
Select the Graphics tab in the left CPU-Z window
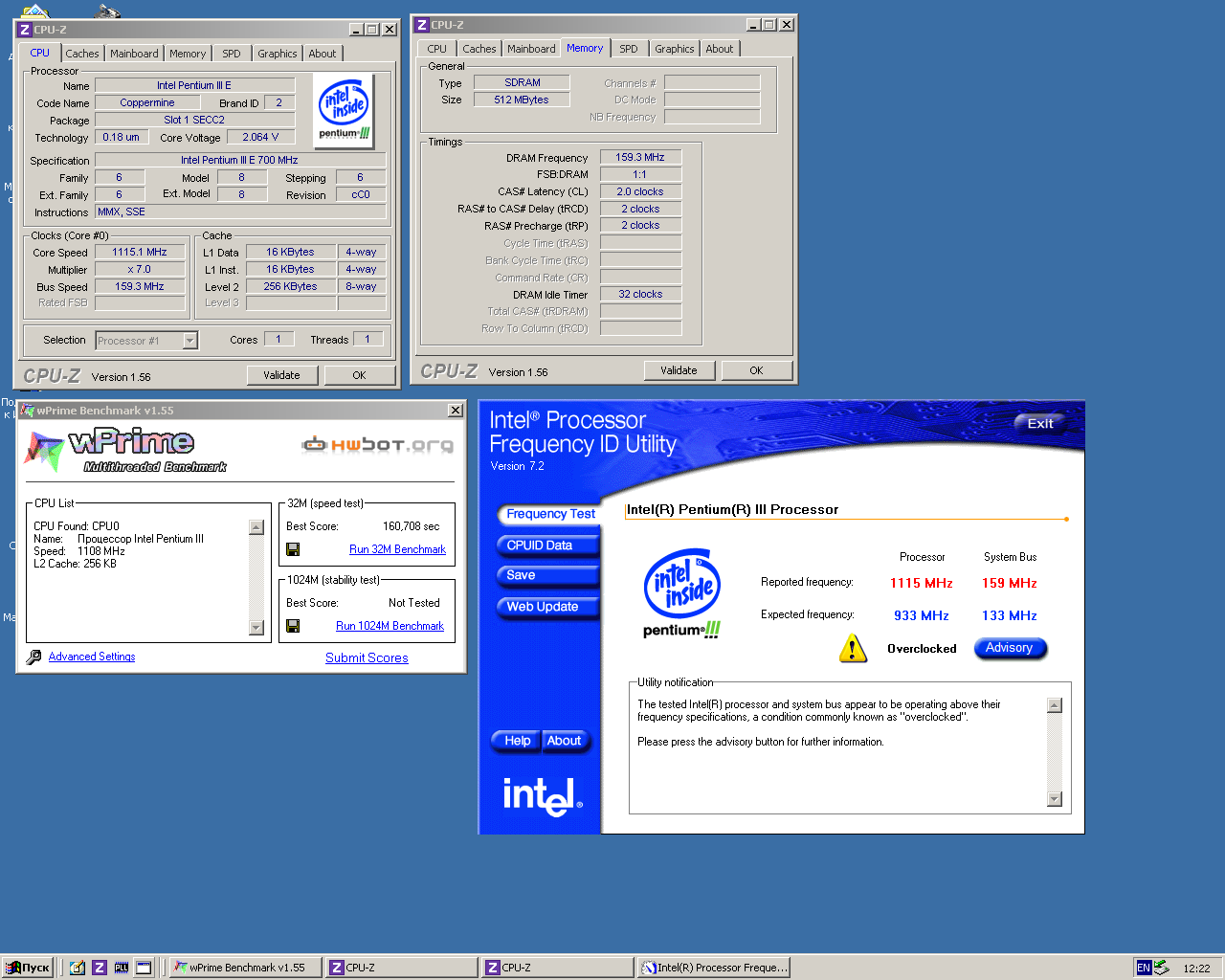point(278,54)
